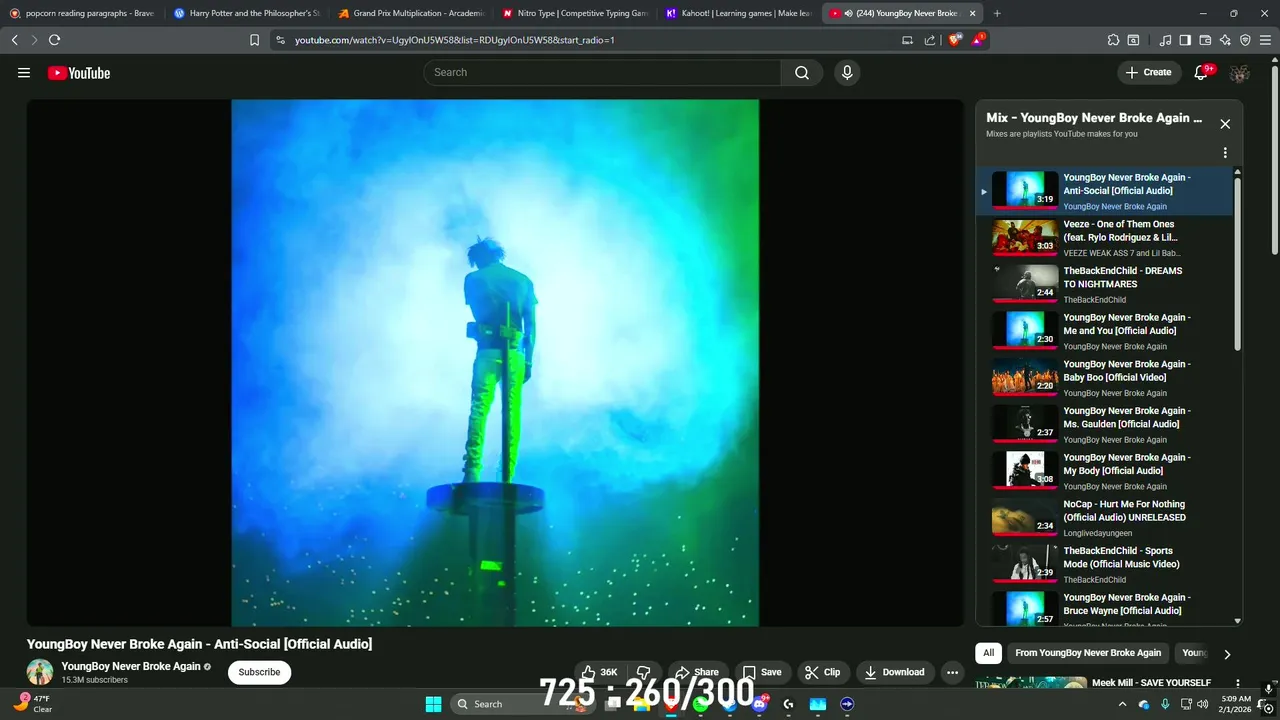Click the Mix playlist scrollbar
Screen dimensions: 1280x720
1238,264
